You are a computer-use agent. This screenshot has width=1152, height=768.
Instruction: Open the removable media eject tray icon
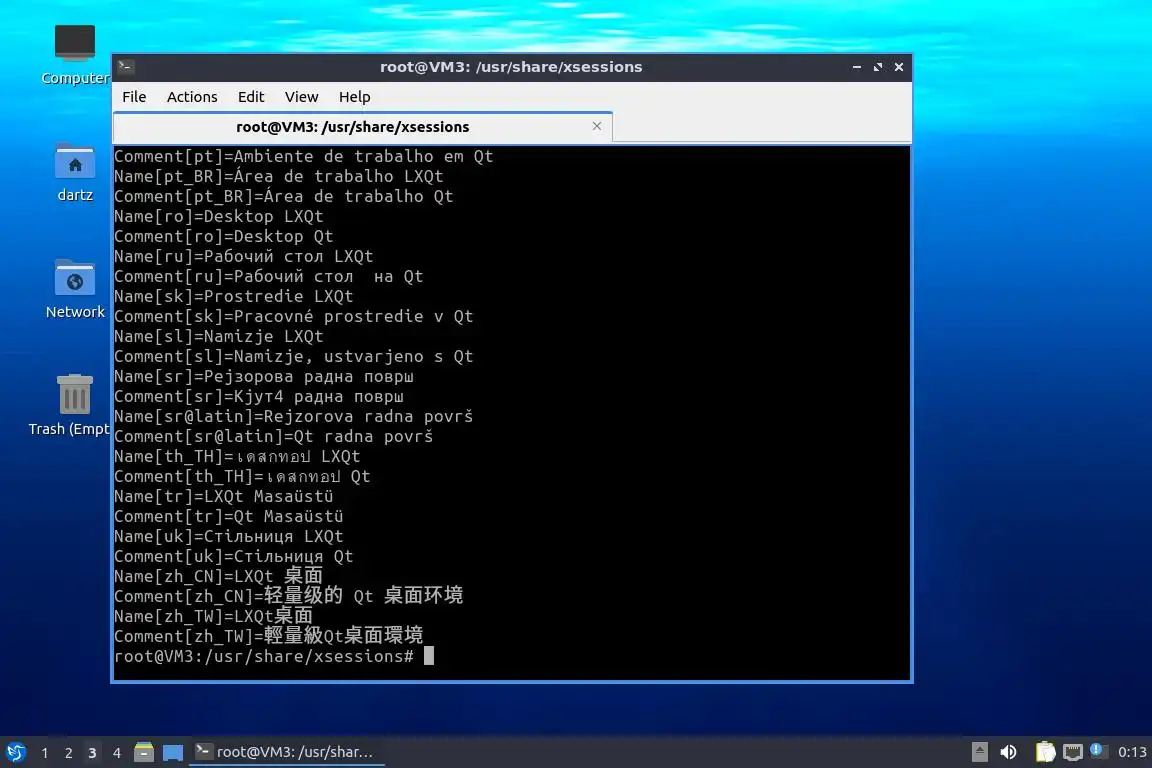click(979, 752)
